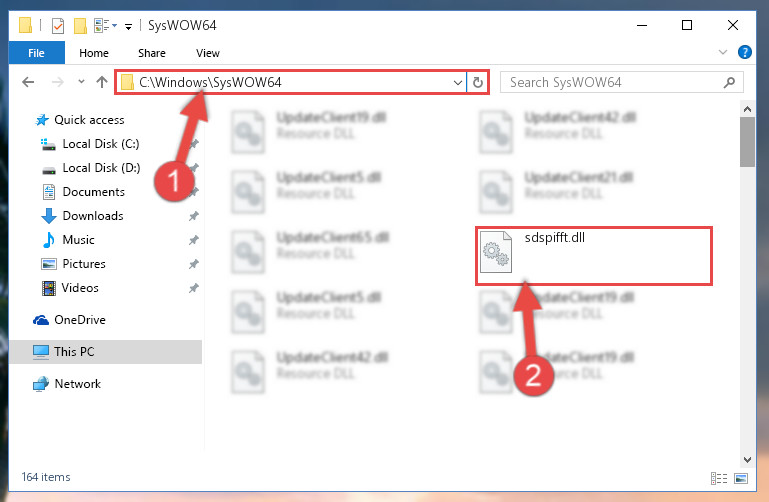This screenshot has width=769, height=502.
Task: Click the search magnifier icon
Action: (729, 82)
